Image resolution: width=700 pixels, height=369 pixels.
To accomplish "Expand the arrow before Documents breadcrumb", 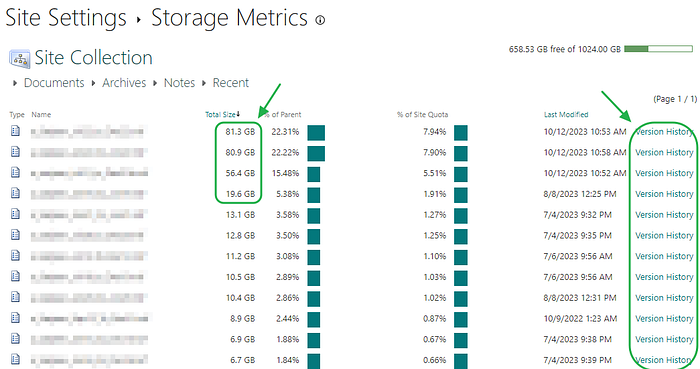I will point(15,83).
